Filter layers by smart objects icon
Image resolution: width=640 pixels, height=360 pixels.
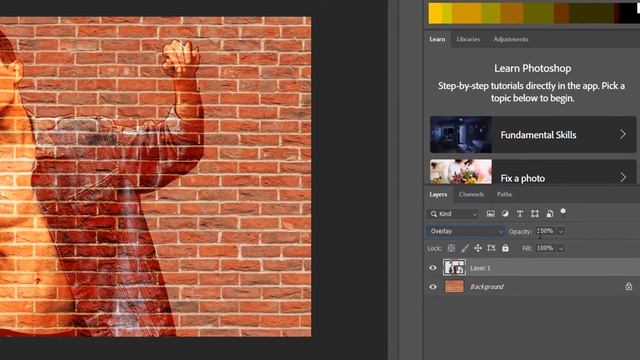(x=550, y=213)
